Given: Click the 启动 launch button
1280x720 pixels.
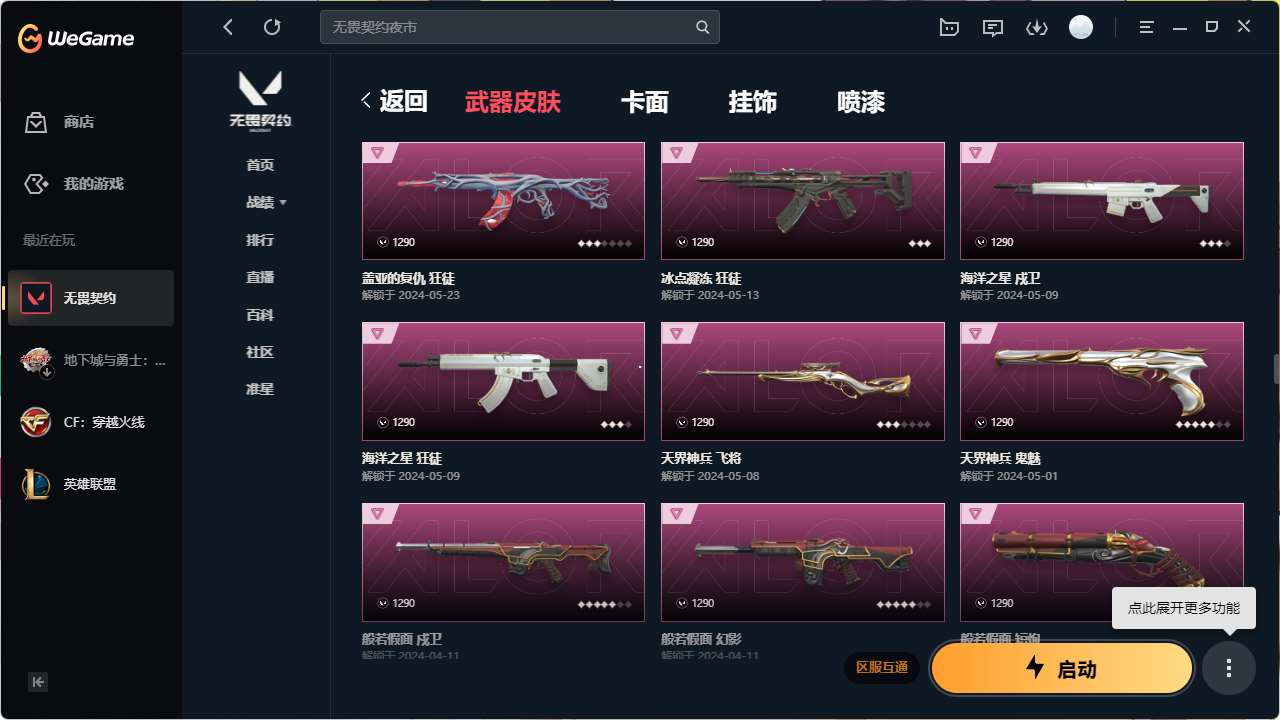Looking at the screenshot, I should pos(1062,668).
